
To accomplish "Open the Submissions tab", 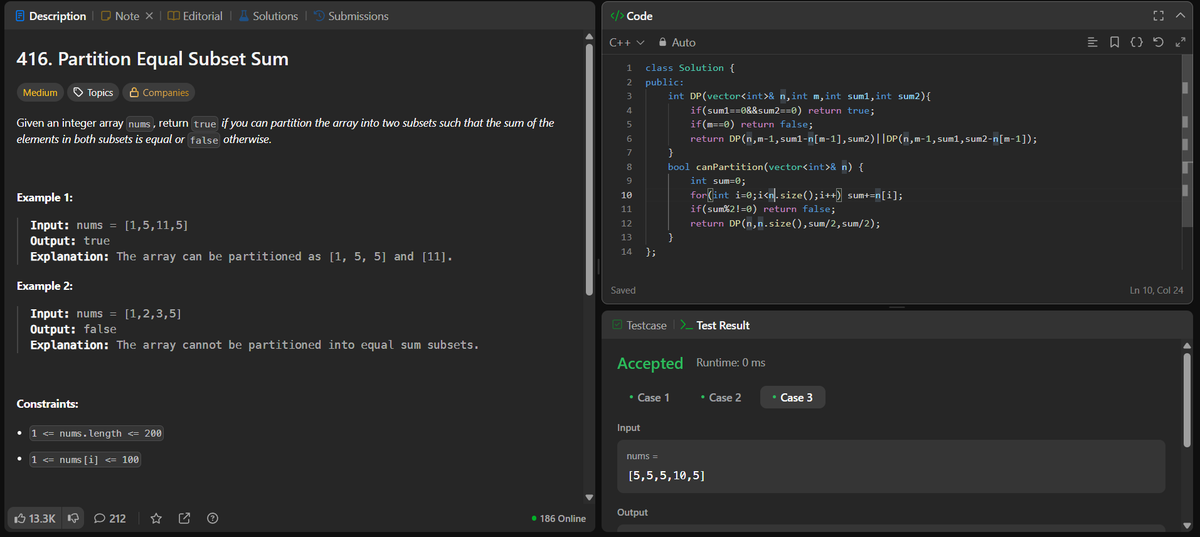I will click(x=351, y=16).
